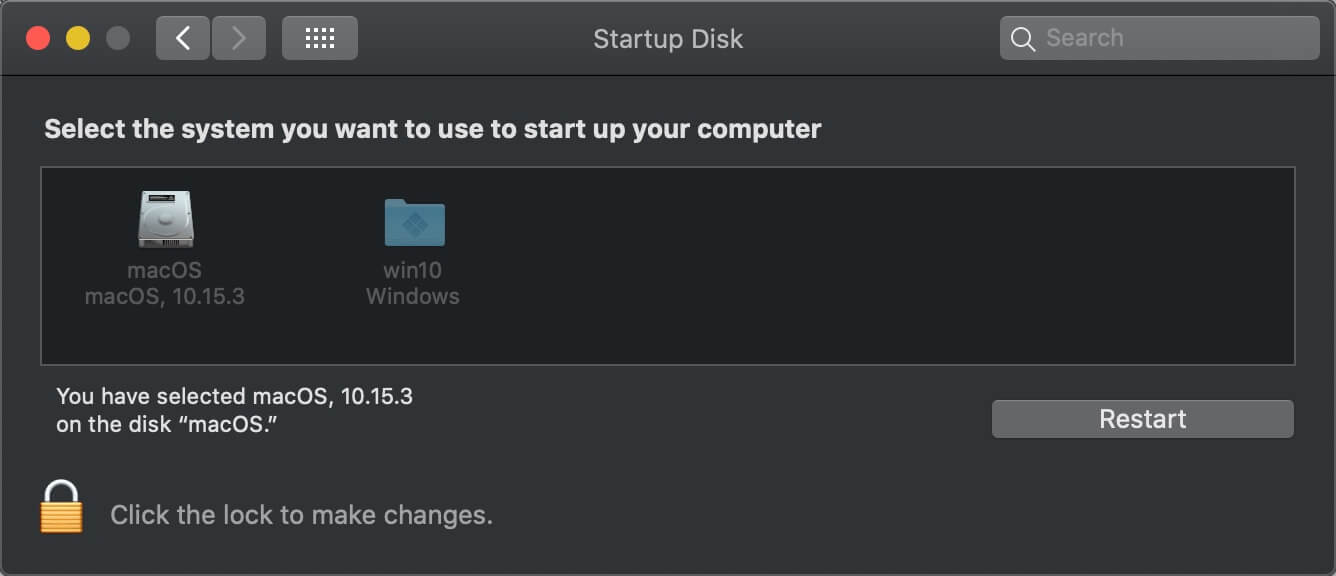Click the "macOS, 10.15.3" version label

click(165, 296)
